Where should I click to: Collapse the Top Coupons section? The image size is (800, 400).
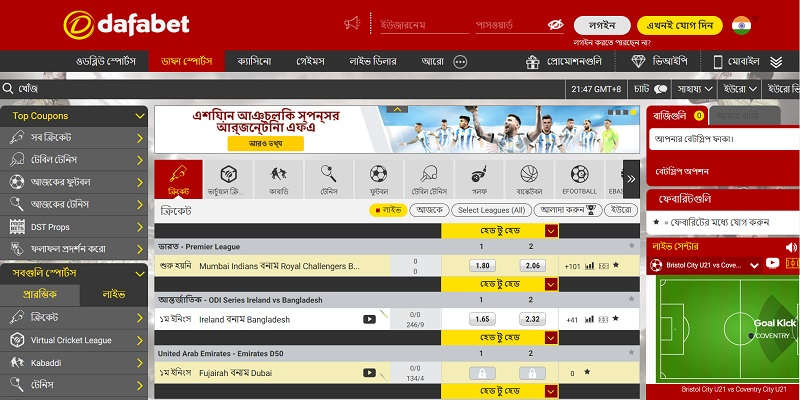pyautogui.click(x=140, y=116)
